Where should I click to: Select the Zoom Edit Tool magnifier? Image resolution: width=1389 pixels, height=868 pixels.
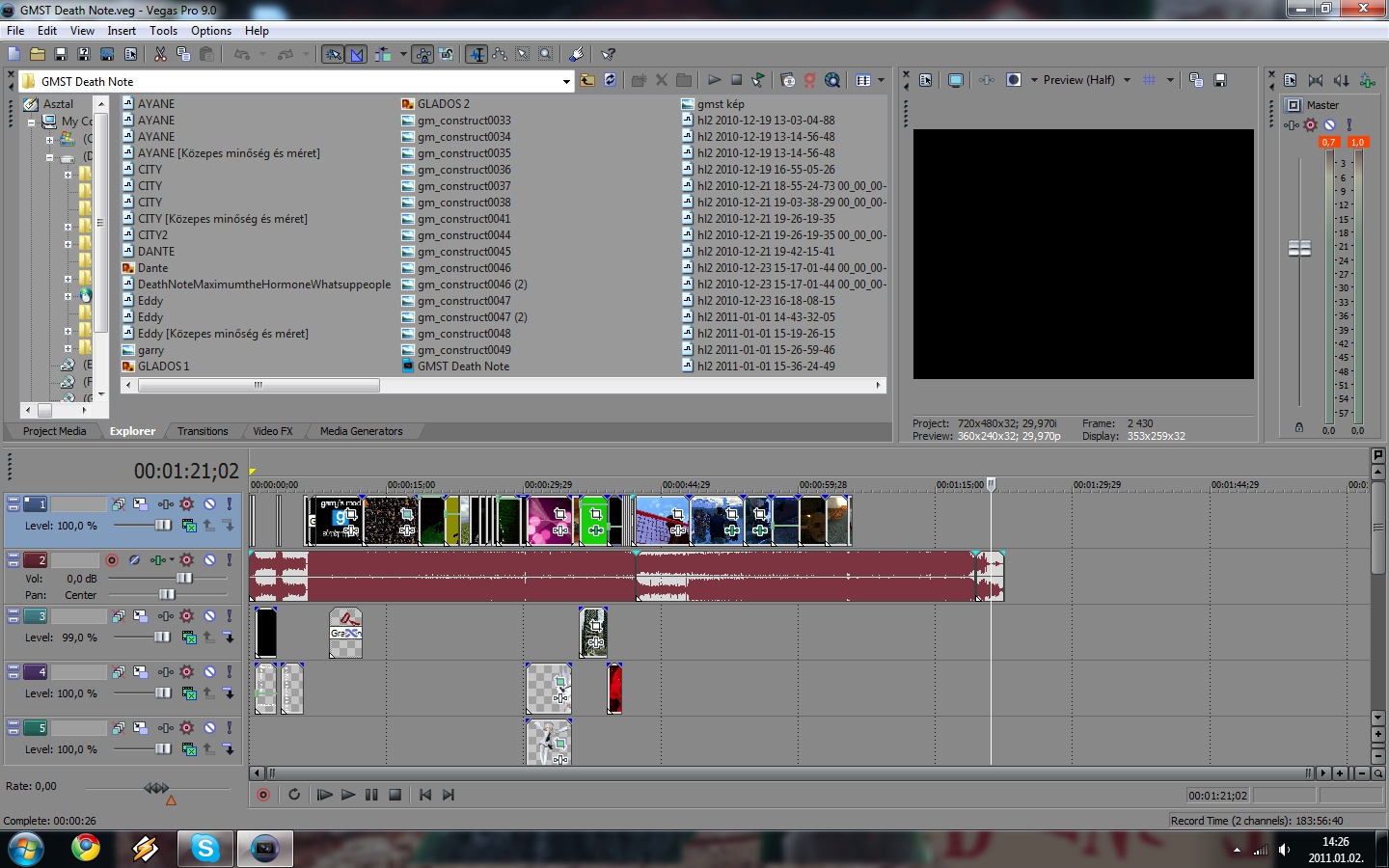(x=546, y=54)
